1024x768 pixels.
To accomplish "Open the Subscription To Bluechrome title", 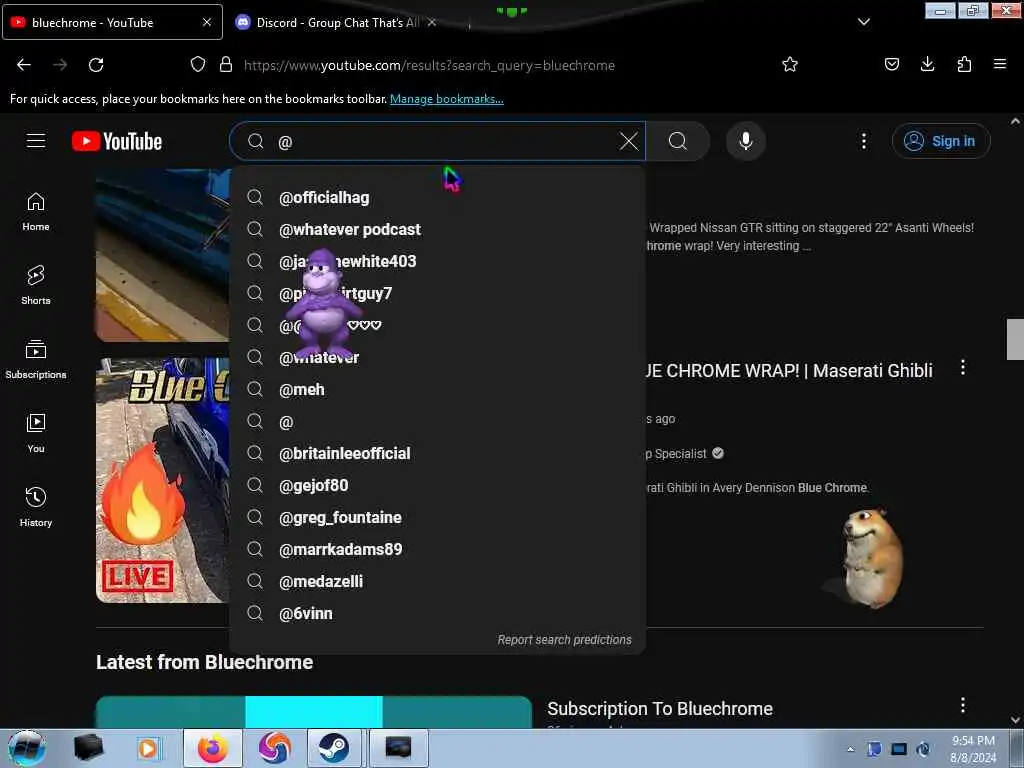I will (660, 709).
